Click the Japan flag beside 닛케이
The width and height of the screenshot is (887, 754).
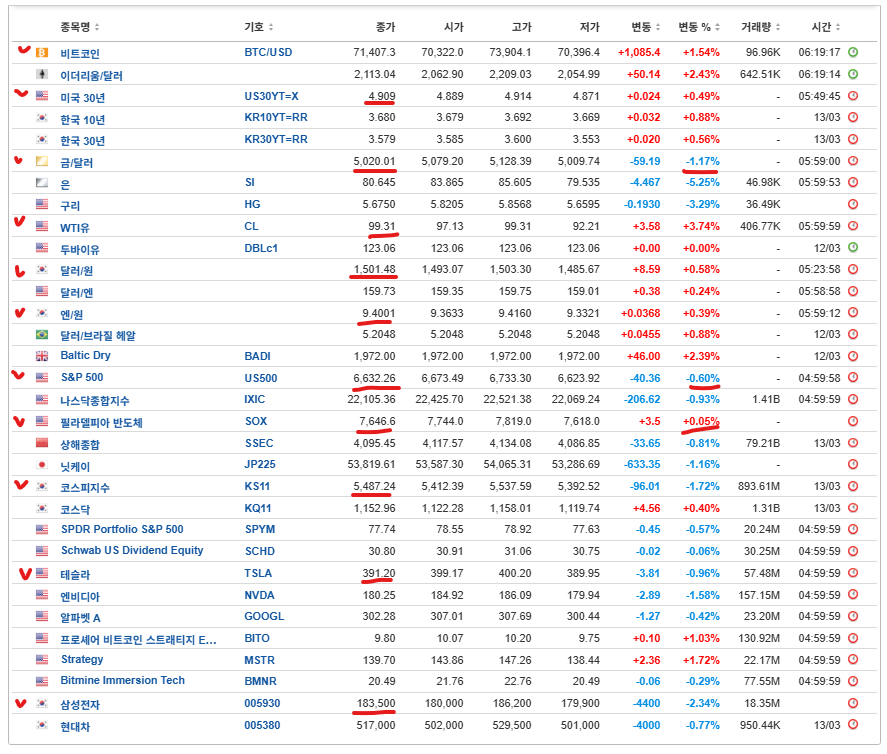pos(42,465)
